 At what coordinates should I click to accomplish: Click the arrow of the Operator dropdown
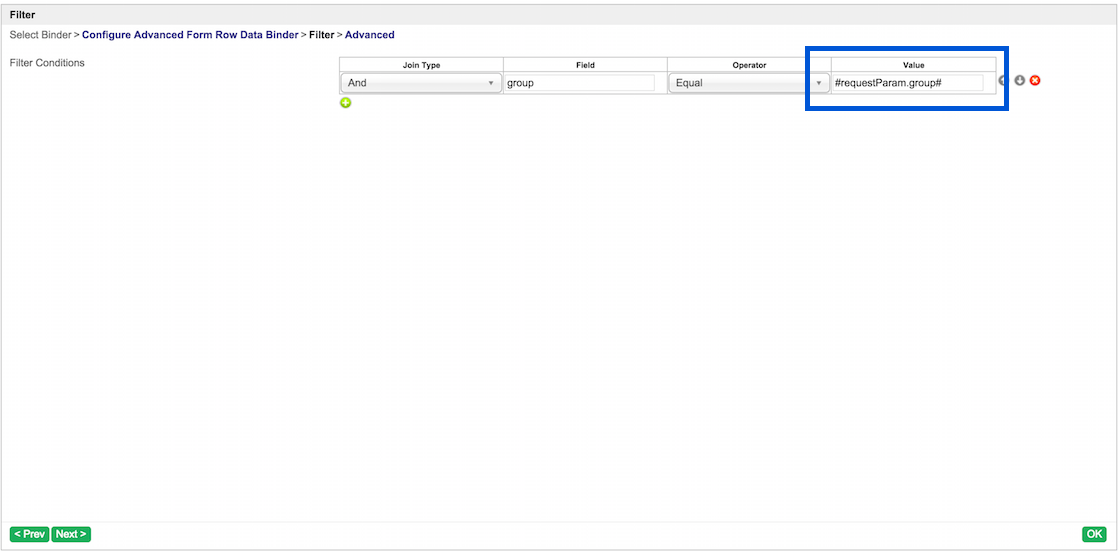(x=819, y=83)
